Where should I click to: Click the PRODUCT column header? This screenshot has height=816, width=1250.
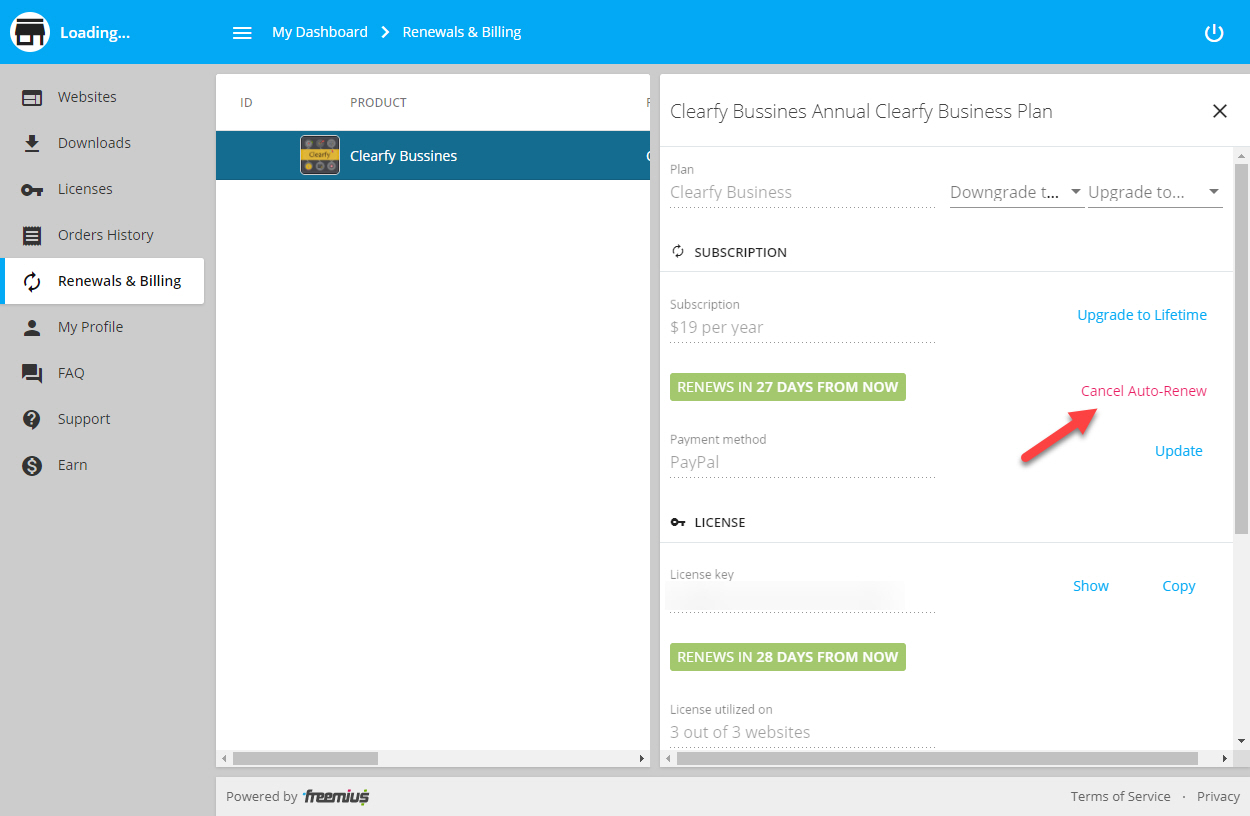[378, 103]
